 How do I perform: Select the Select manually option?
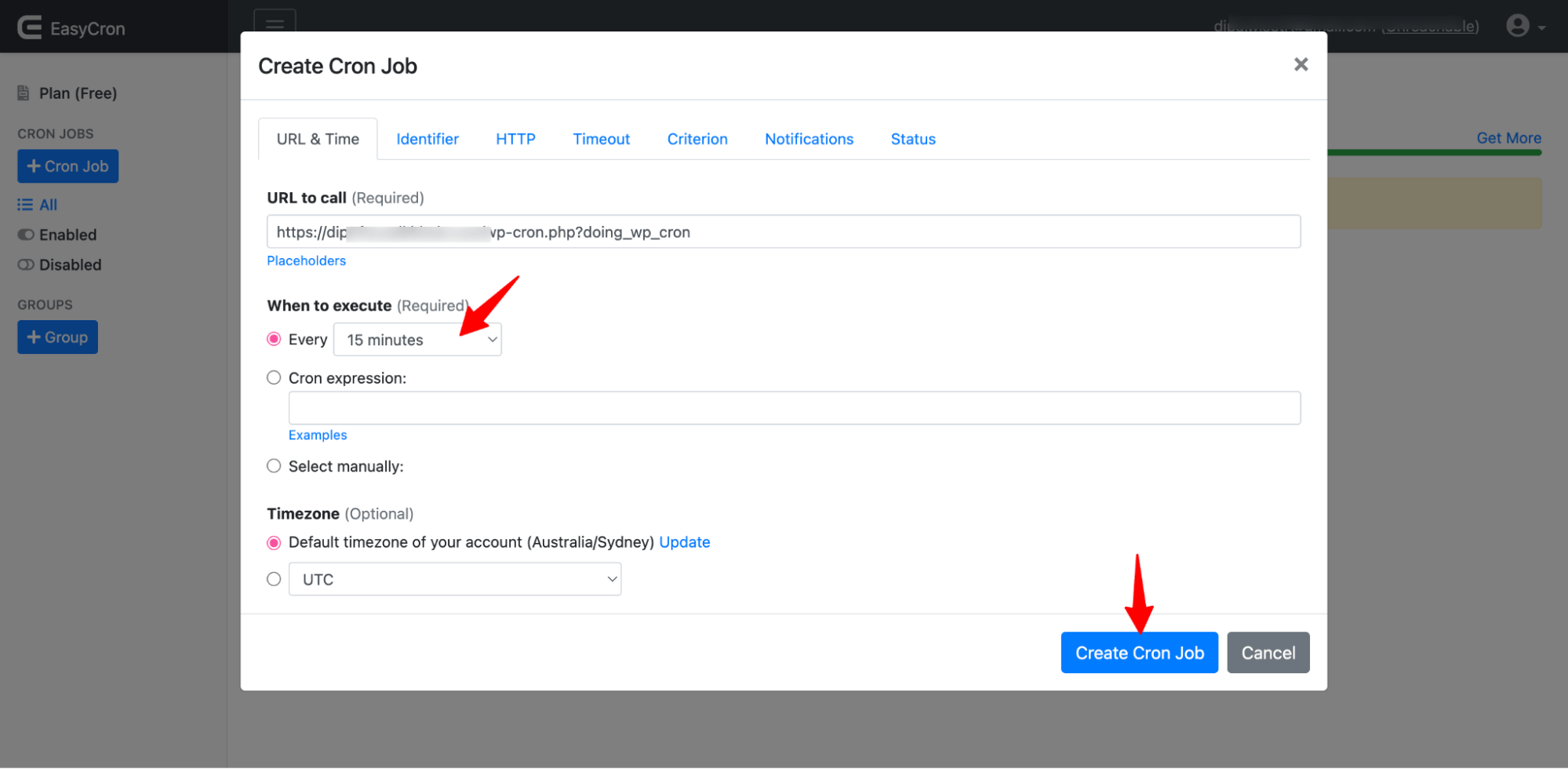274,465
